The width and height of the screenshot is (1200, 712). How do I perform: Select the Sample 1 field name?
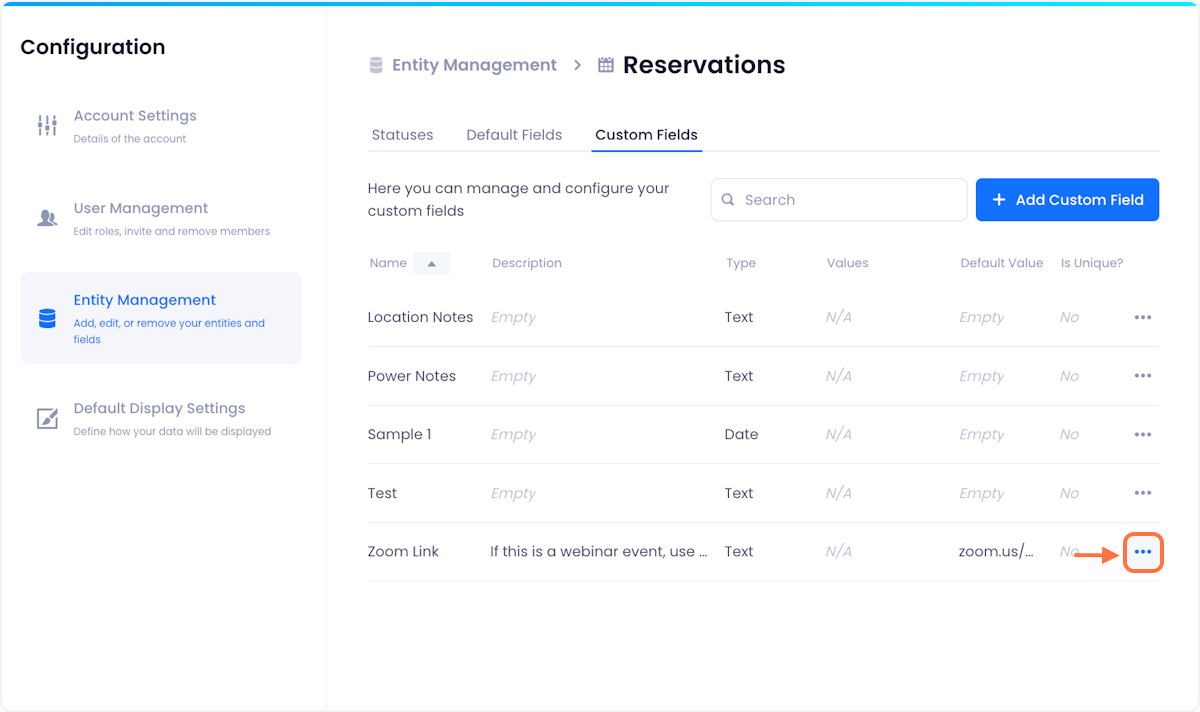399,434
